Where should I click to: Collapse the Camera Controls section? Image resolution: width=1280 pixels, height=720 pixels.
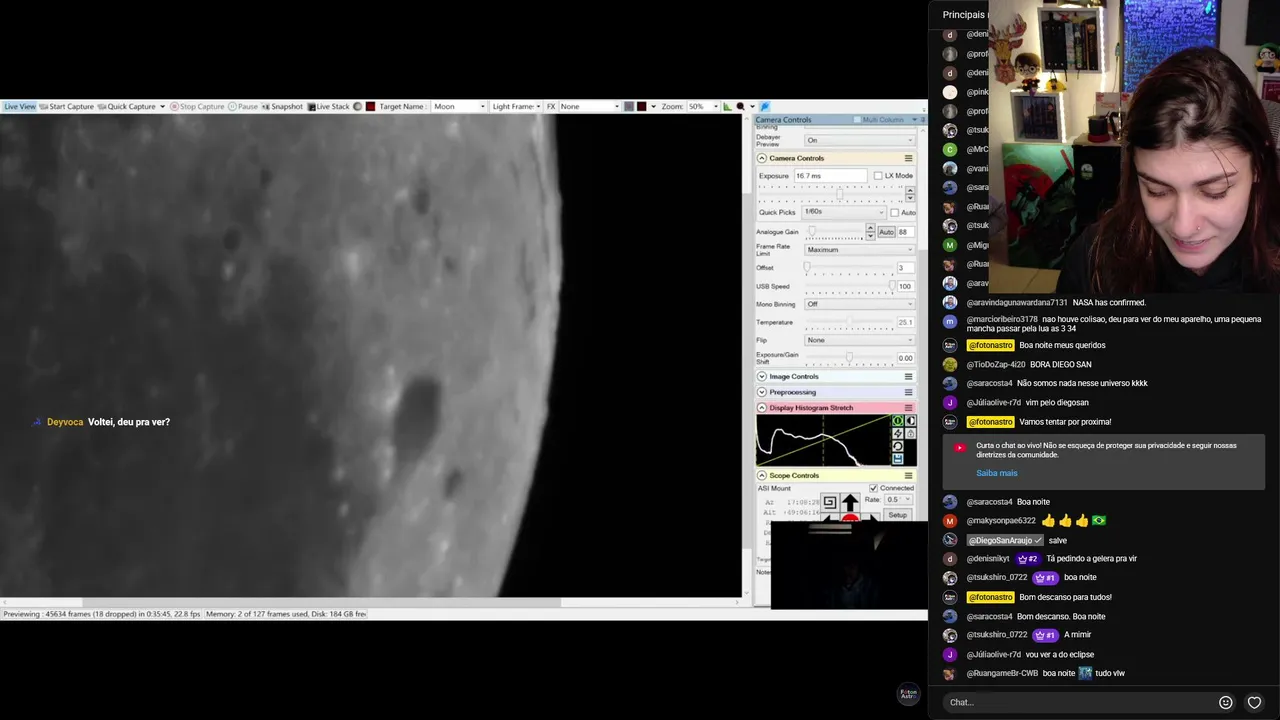click(x=762, y=158)
